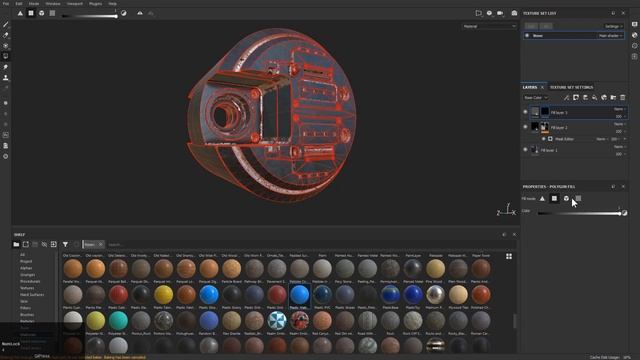Open the Edit menu

[19, 3]
